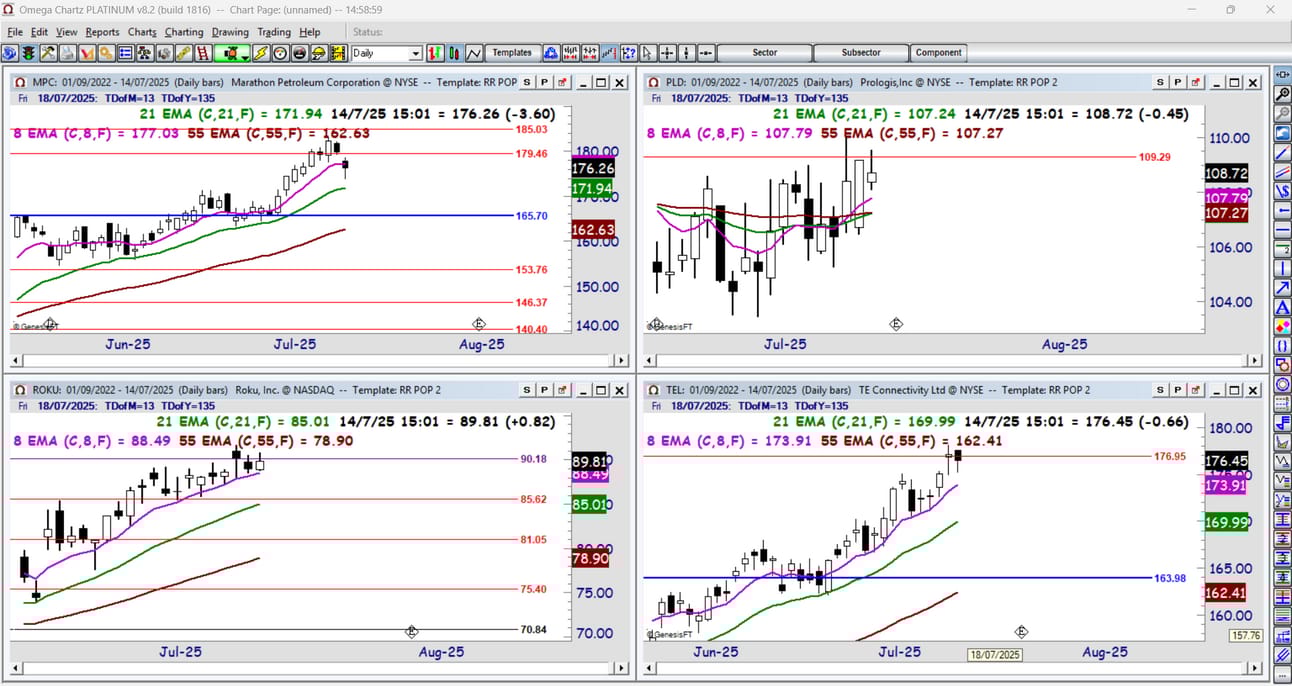Click the Sector button
The width and height of the screenshot is (1292, 686).
pos(764,53)
